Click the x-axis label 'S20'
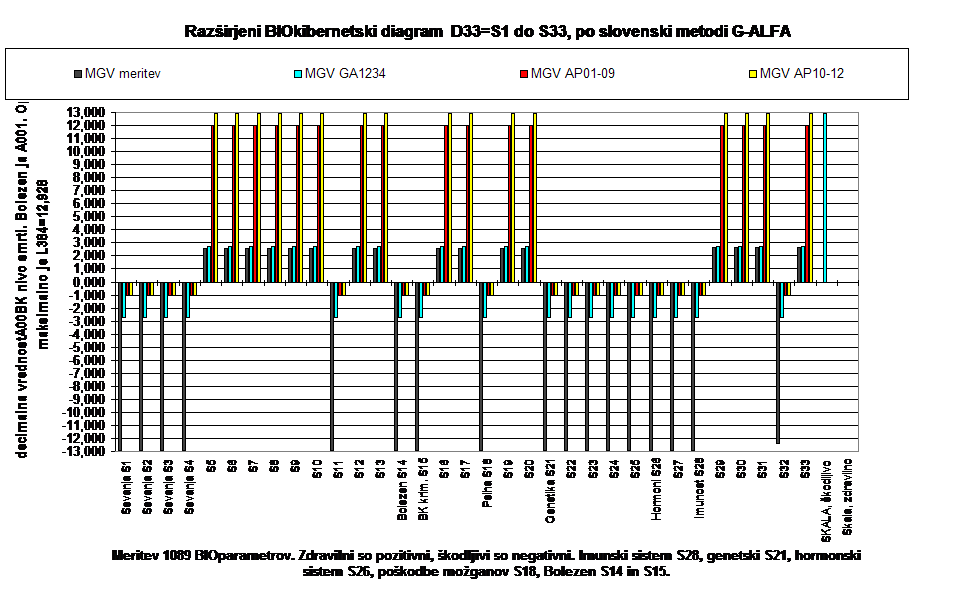Screen dimensions: 977x600 click(x=528, y=469)
